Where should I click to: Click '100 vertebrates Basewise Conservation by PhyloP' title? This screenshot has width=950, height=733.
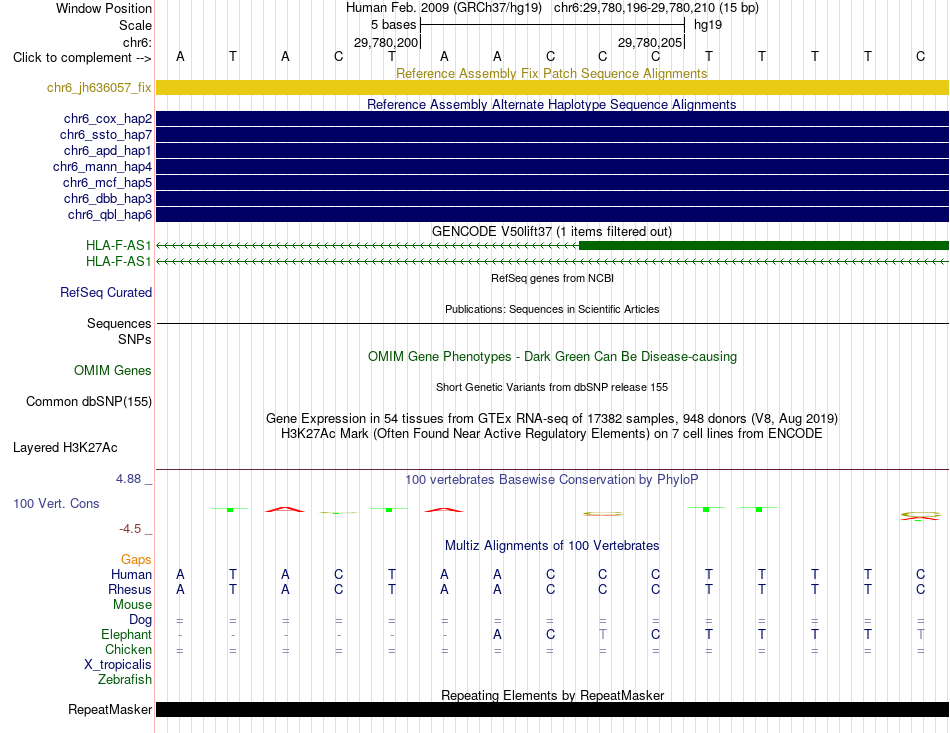tap(552, 479)
